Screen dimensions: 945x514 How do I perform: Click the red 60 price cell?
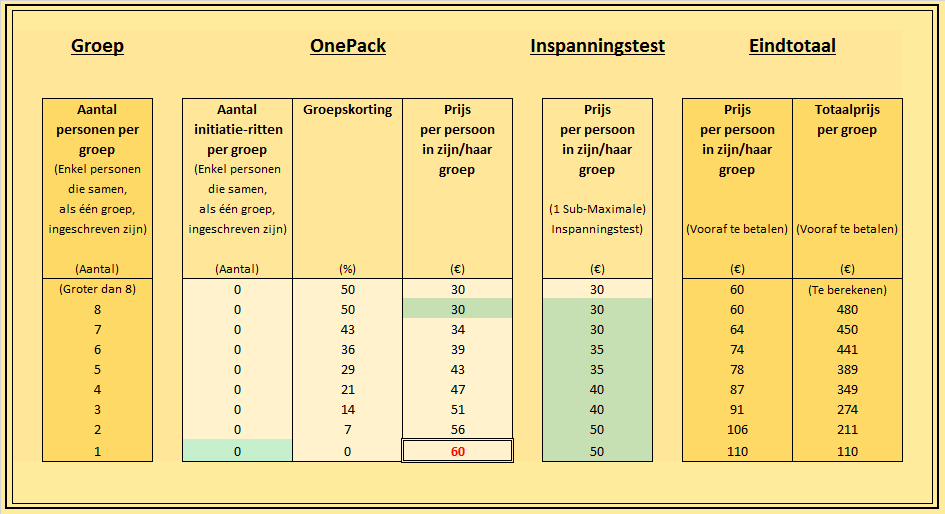(x=457, y=451)
